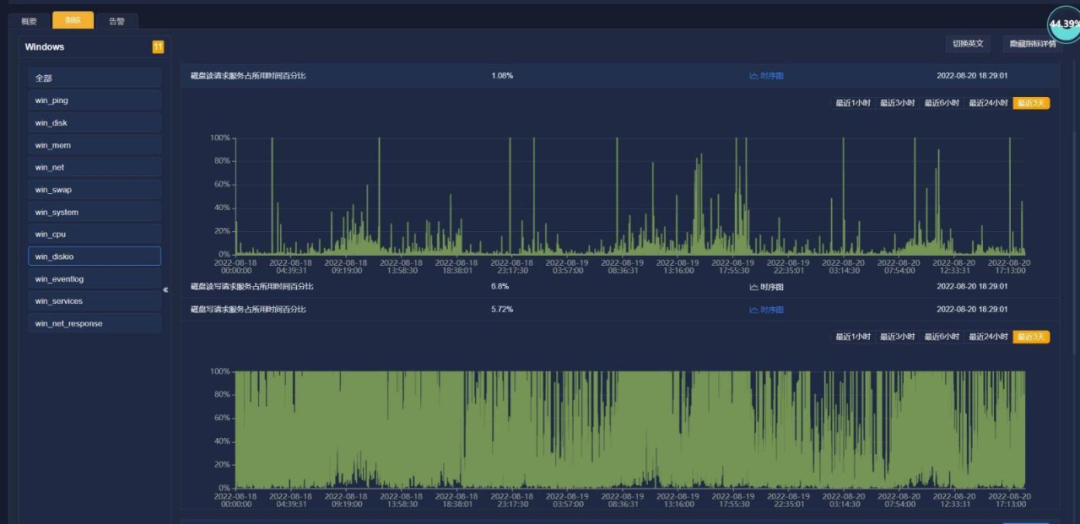Open the 告警 tab

[117, 21]
